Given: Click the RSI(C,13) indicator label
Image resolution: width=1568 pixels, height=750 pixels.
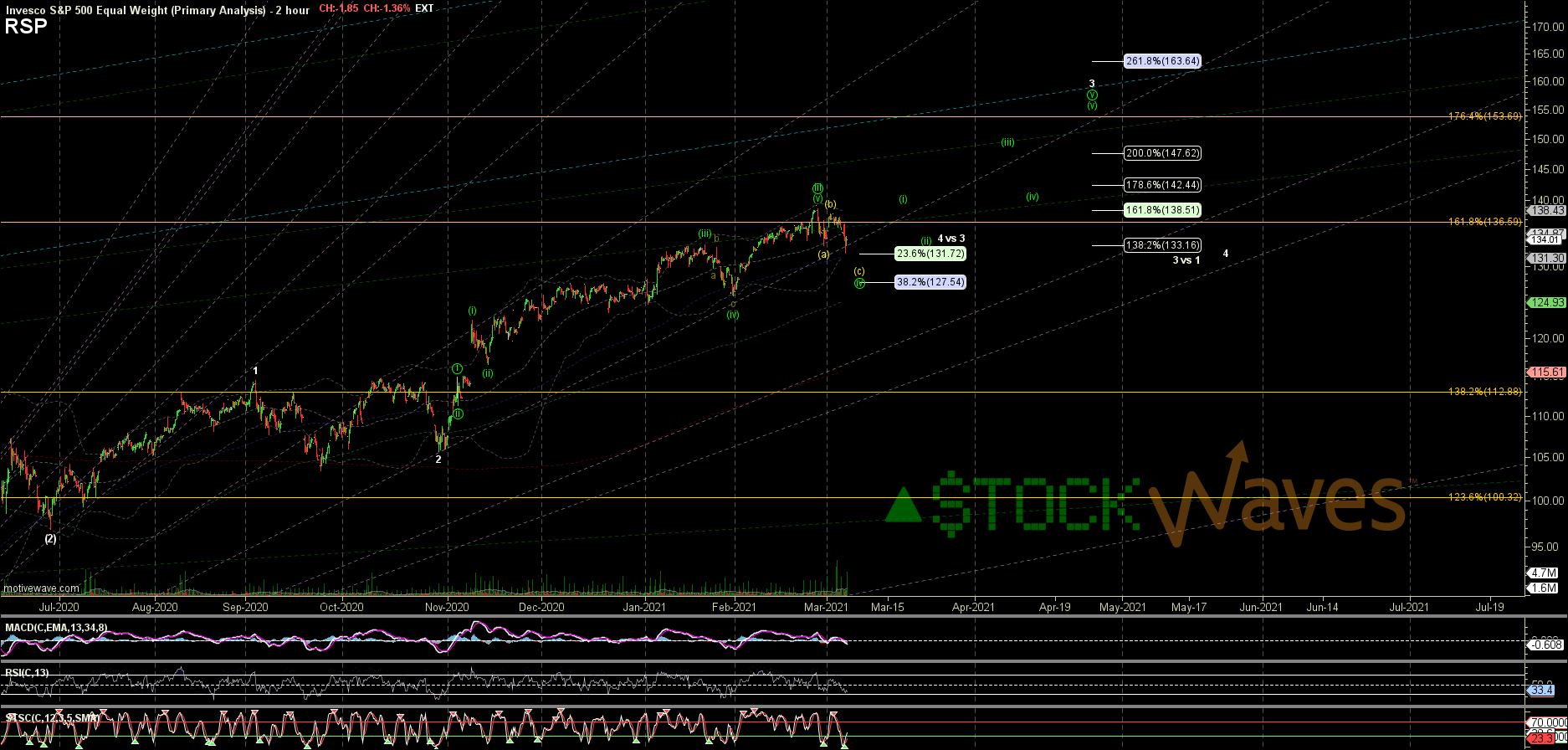Looking at the screenshot, I should 25,671.
